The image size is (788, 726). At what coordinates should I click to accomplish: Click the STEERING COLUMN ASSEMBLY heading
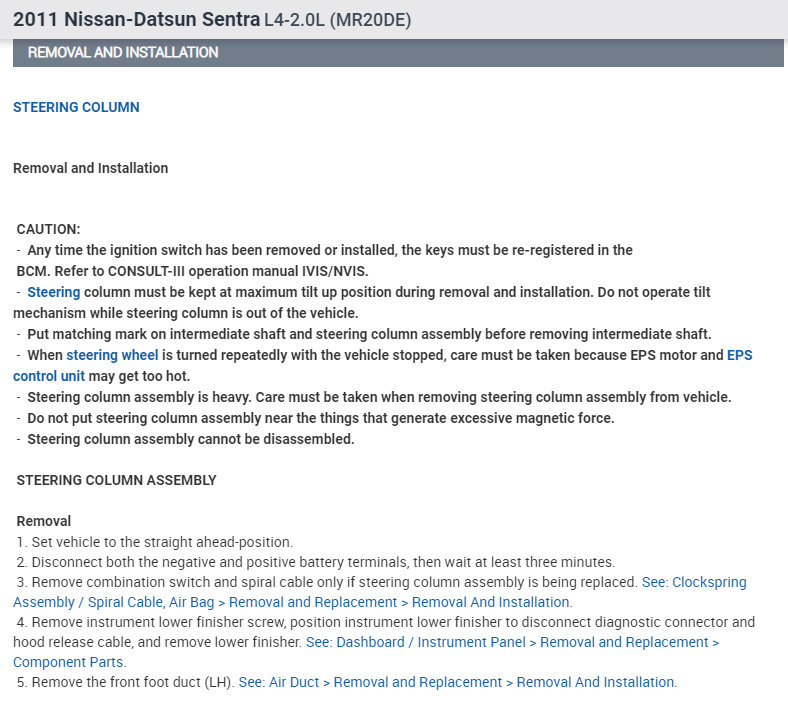[116, 480]
